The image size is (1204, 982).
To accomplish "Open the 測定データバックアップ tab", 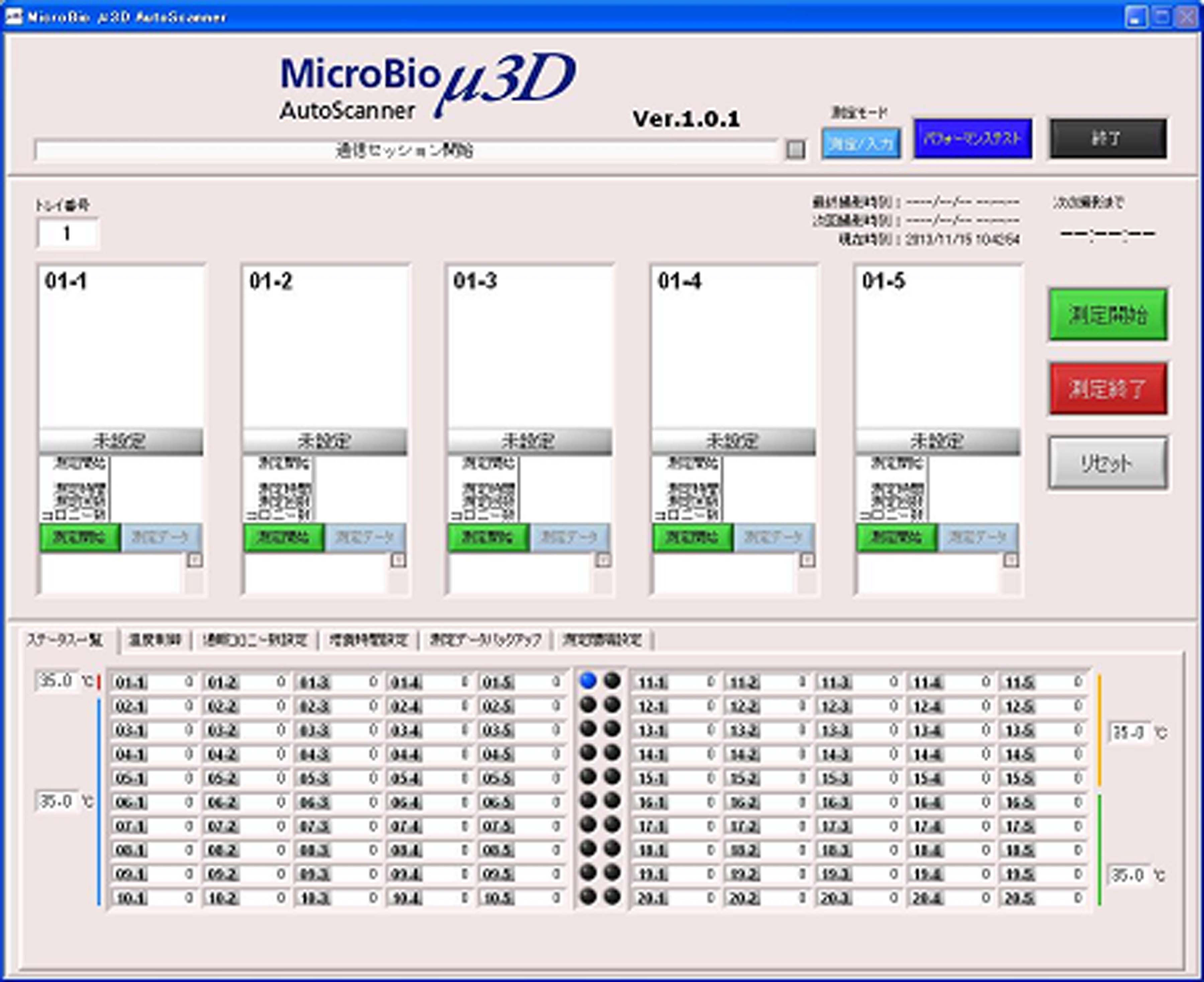I will 486,640.
